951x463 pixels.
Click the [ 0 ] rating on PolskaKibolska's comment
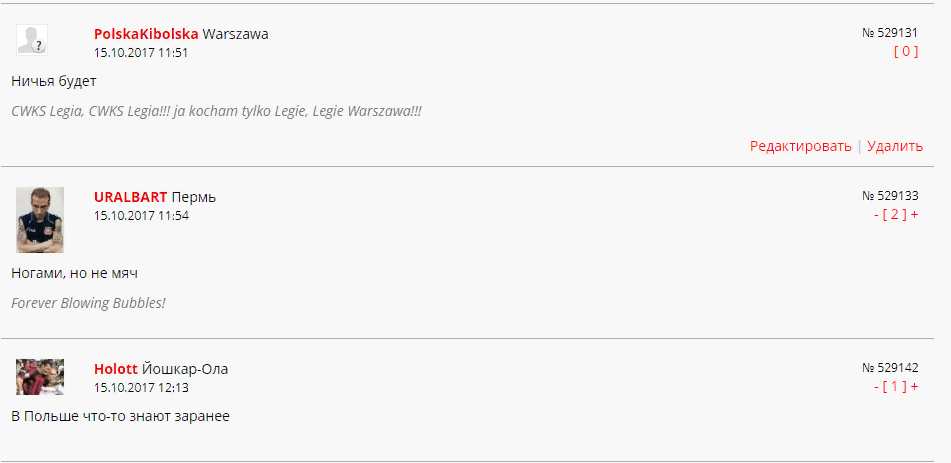(x=906, y=52)
